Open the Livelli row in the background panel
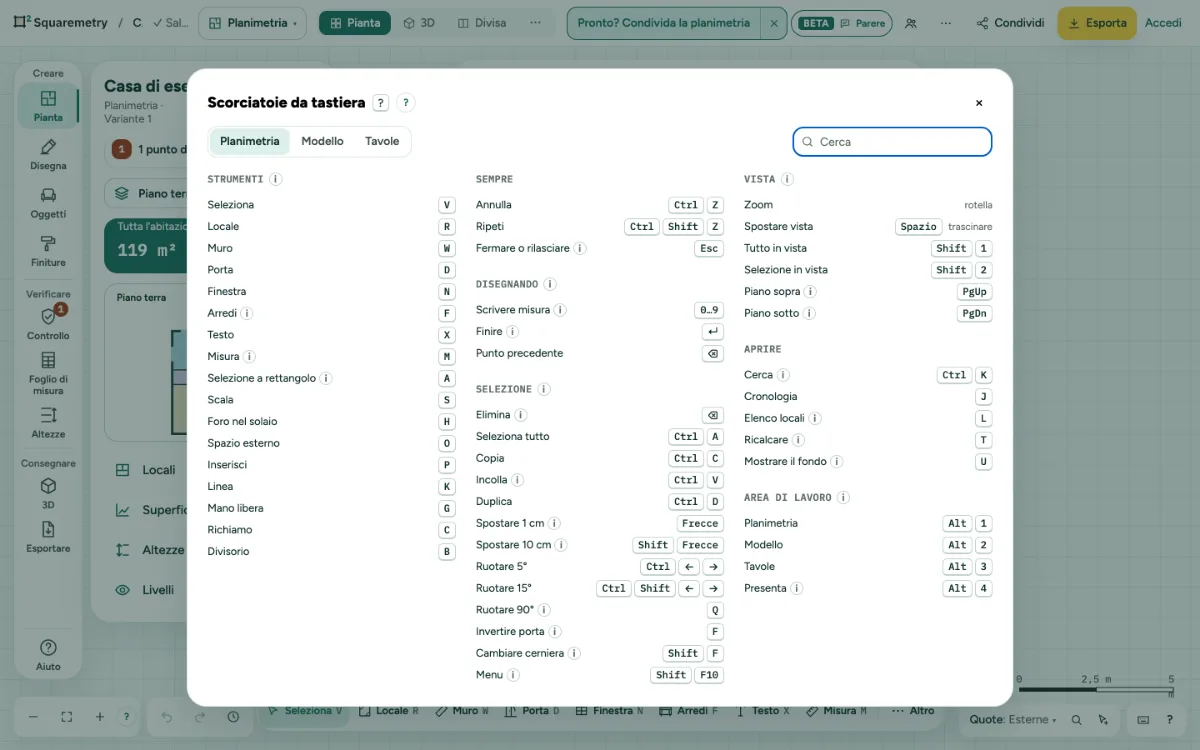This screenshot has width=1200, height=750. click(148, 590)
